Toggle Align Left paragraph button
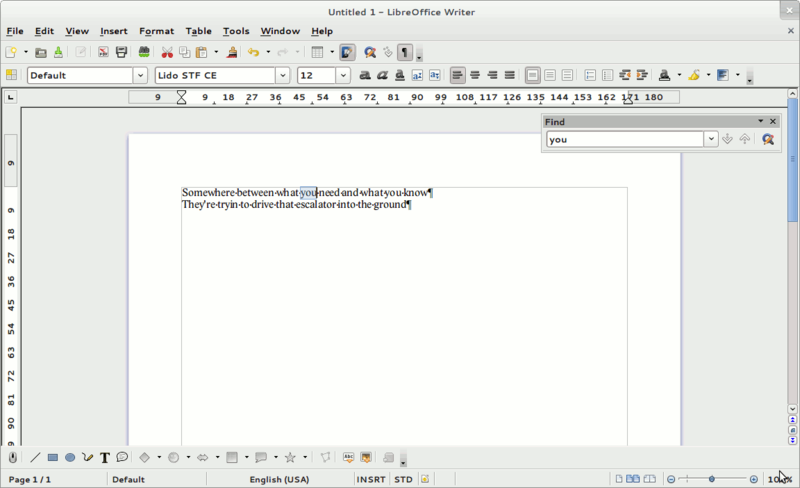This screenshot has height=488, width=800. click(x=458, y=76)
